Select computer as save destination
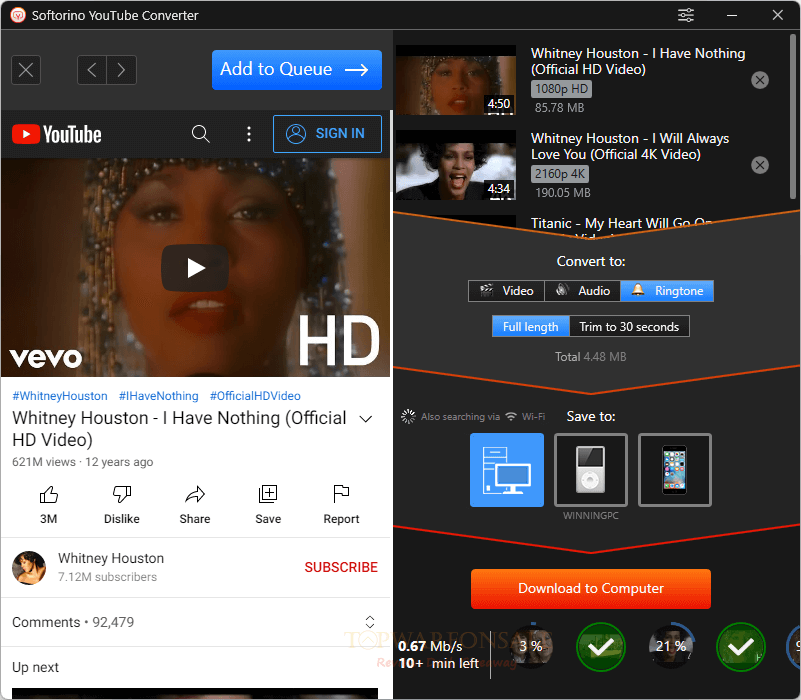 tap(507, 470)
